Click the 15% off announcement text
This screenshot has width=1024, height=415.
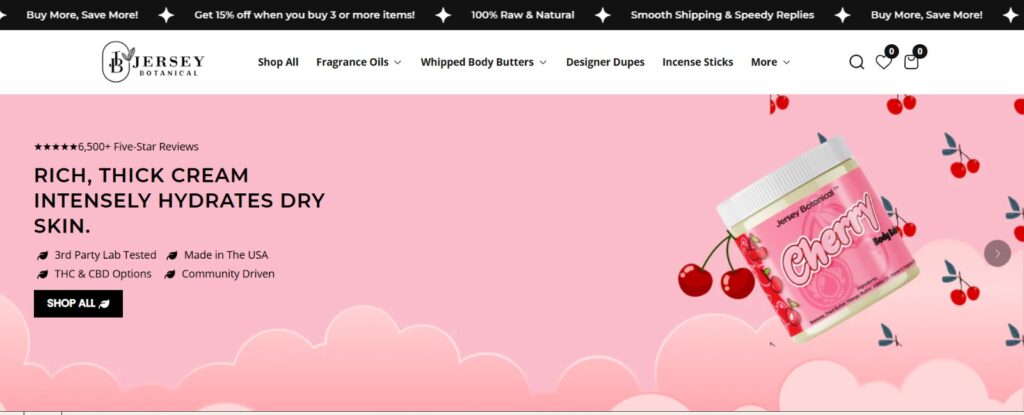coord(304,15)
